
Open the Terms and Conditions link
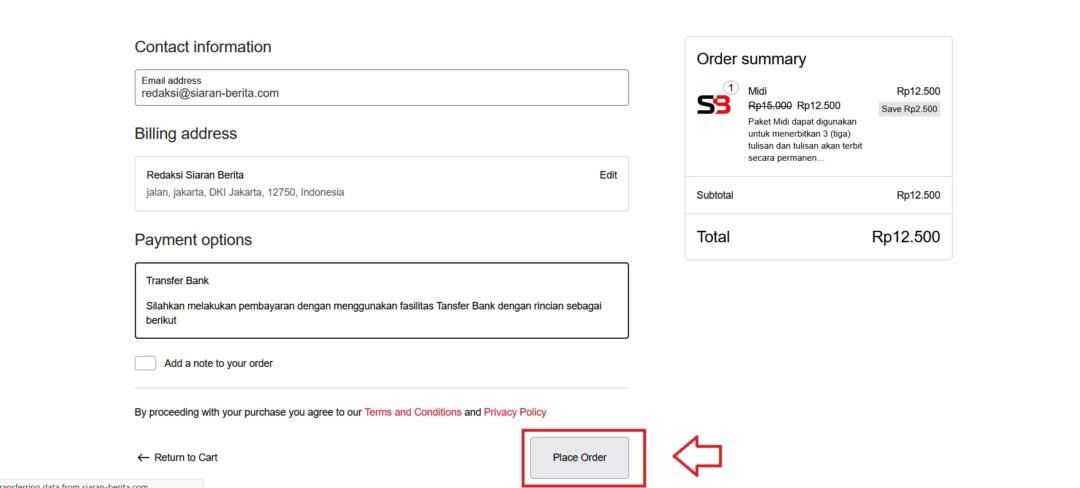point(413,412)
